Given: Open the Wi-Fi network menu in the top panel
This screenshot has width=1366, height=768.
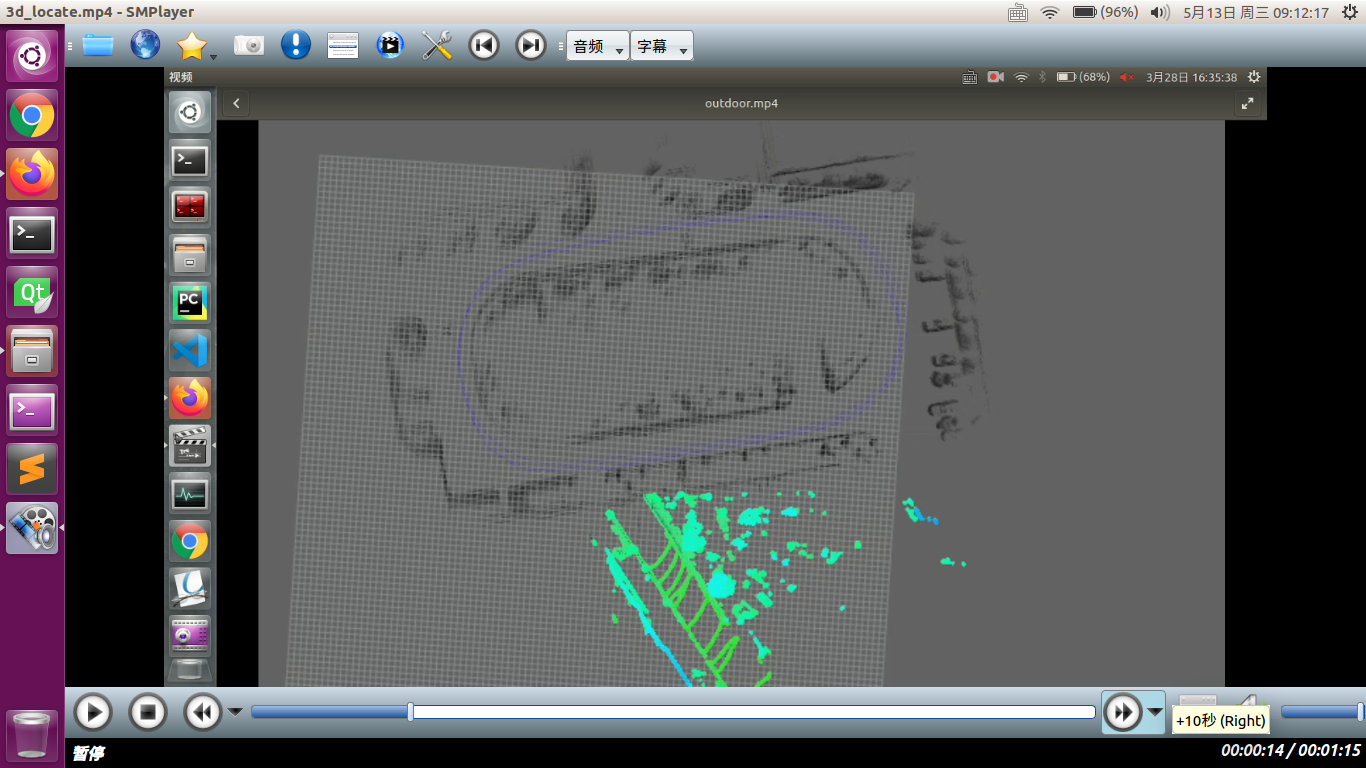Looking at the screenshot, I should [x=1049, y=13].
